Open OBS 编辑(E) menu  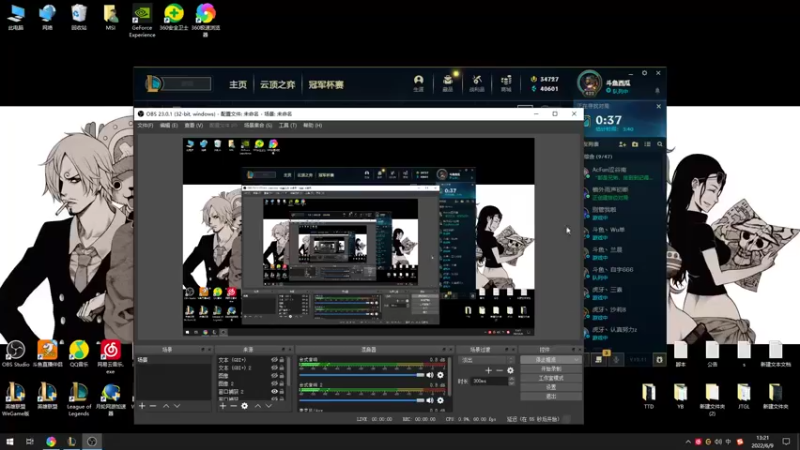click(169, 126)
